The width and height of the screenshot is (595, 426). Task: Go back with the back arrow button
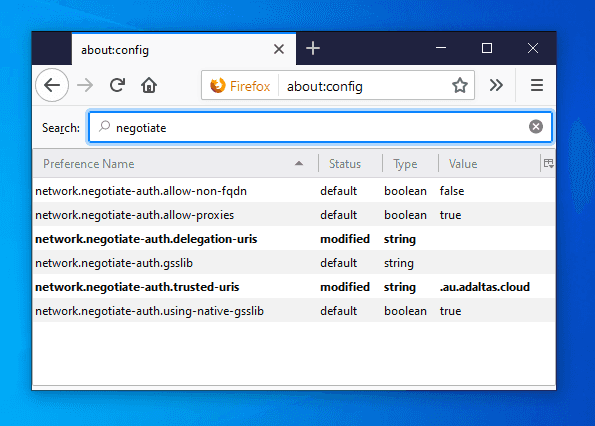click(52, 85)
